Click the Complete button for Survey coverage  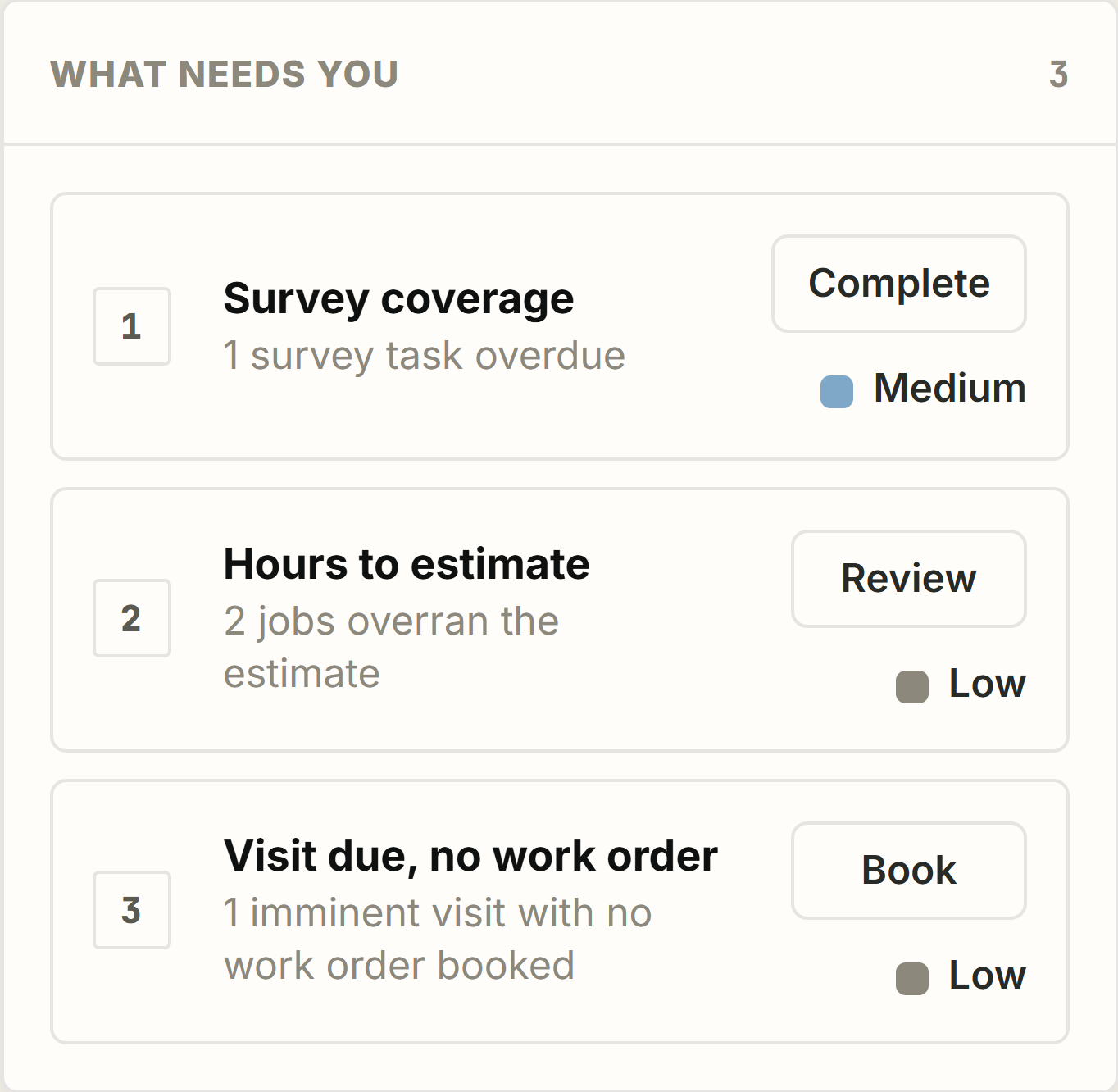[x=898, y=284]
